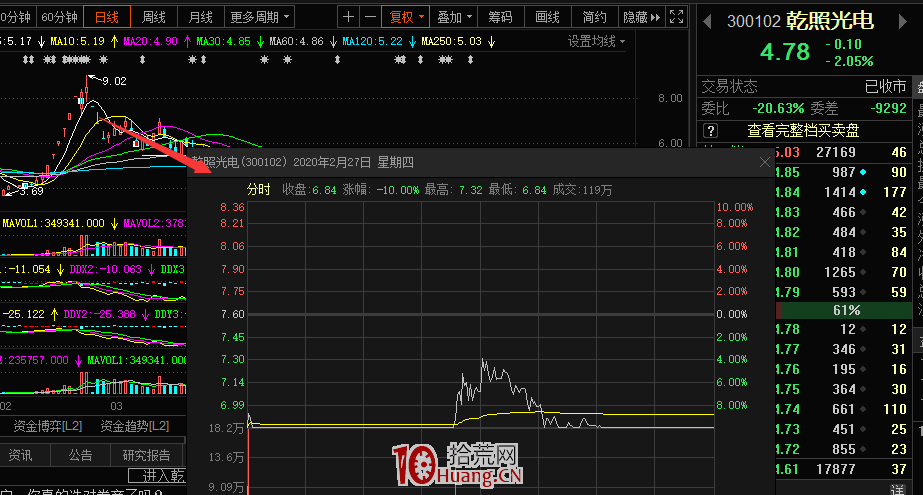Click the popup title date 2020年2月27日
This screenshot has width=923, height=495.
(332, 162)
